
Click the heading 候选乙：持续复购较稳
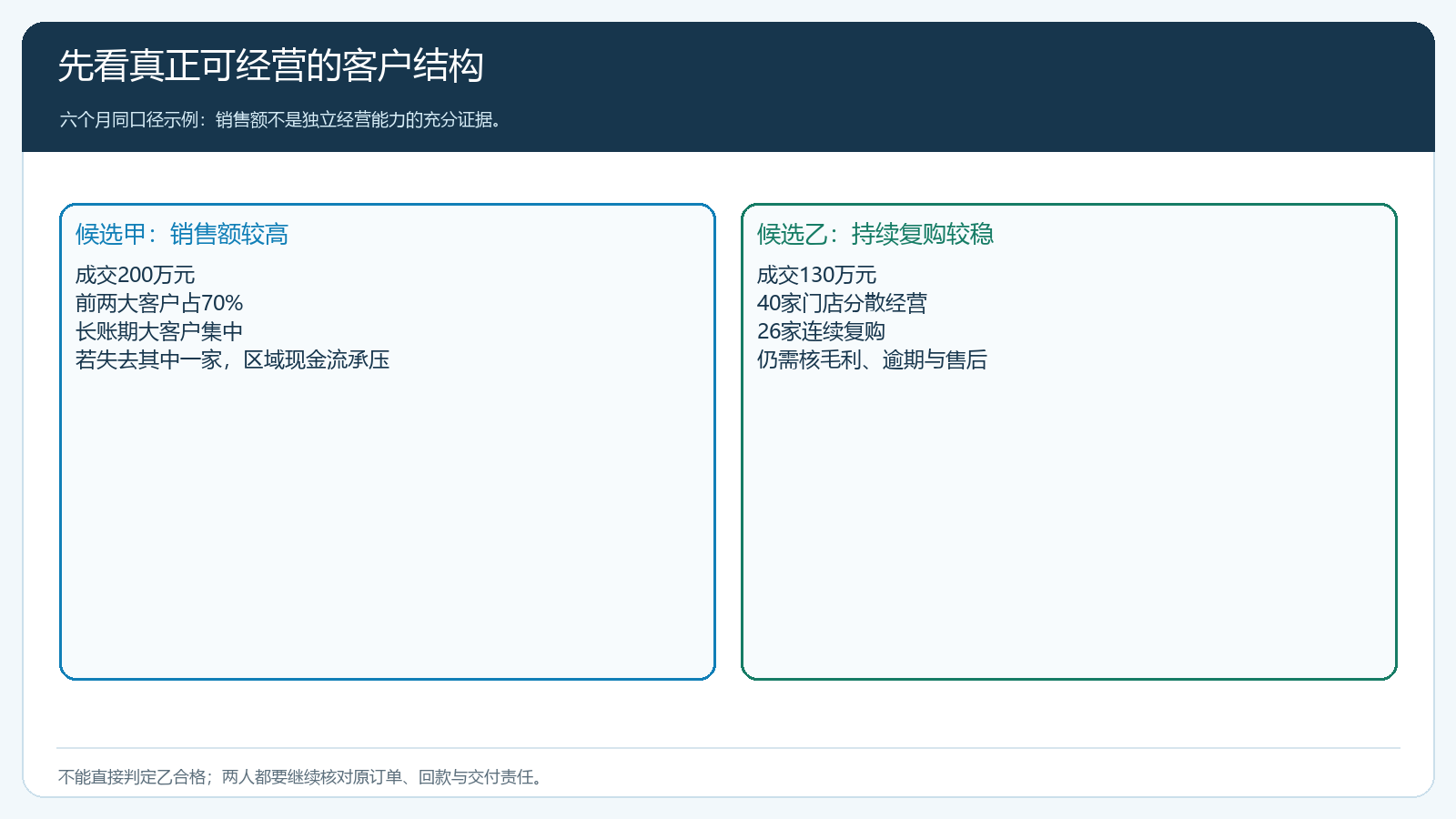tap(875, 235)
